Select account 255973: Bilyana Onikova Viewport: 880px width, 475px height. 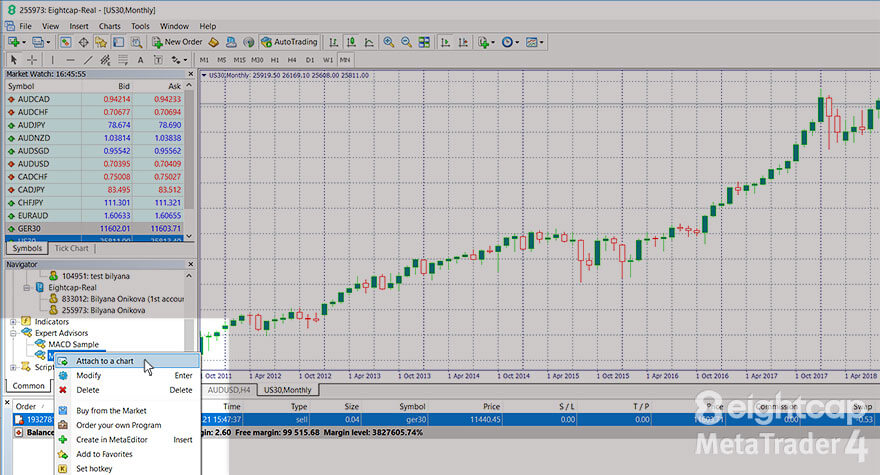(x=103, y=310)
